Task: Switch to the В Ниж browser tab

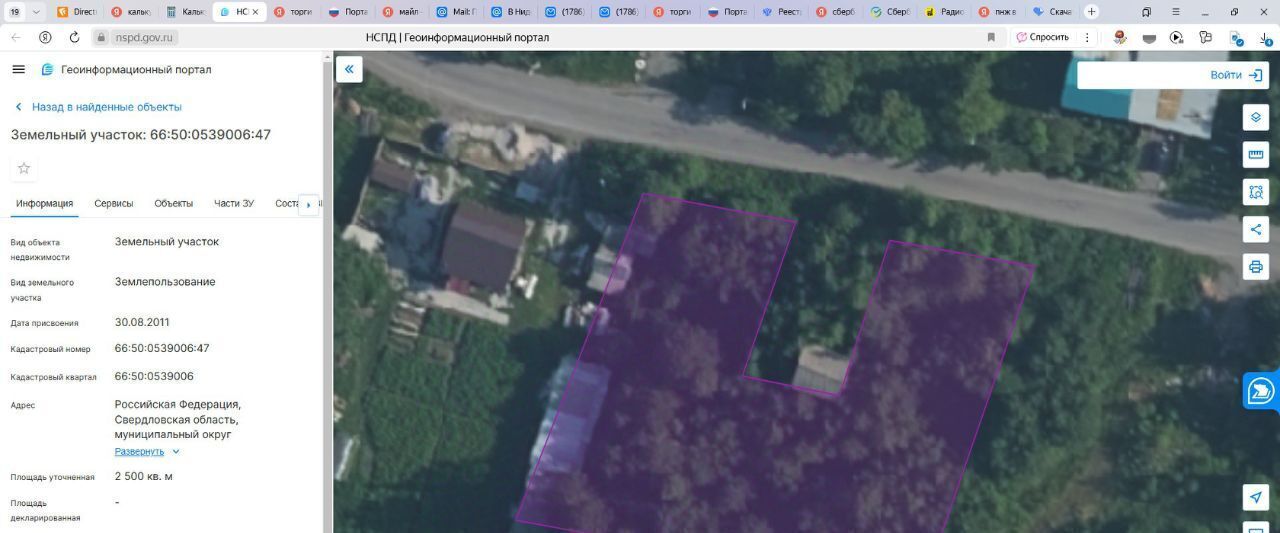Action: point(512,12)
